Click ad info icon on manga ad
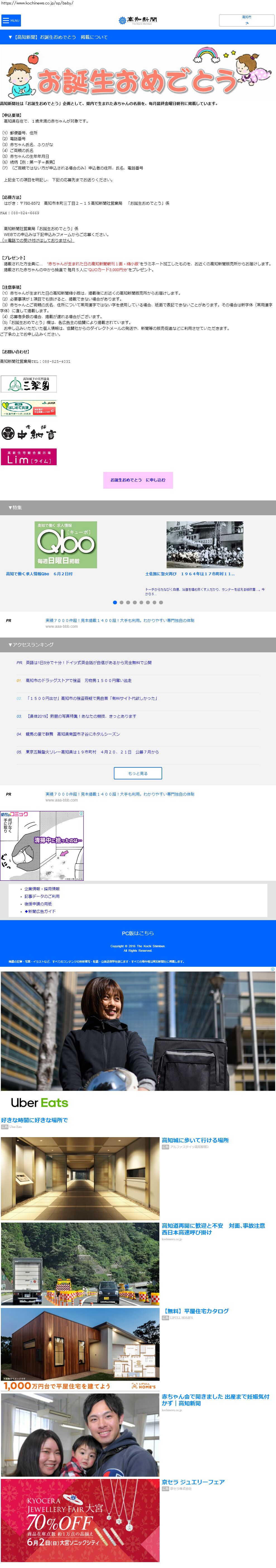This screenshot has width=276, height=1568. (x=81, y=813)
